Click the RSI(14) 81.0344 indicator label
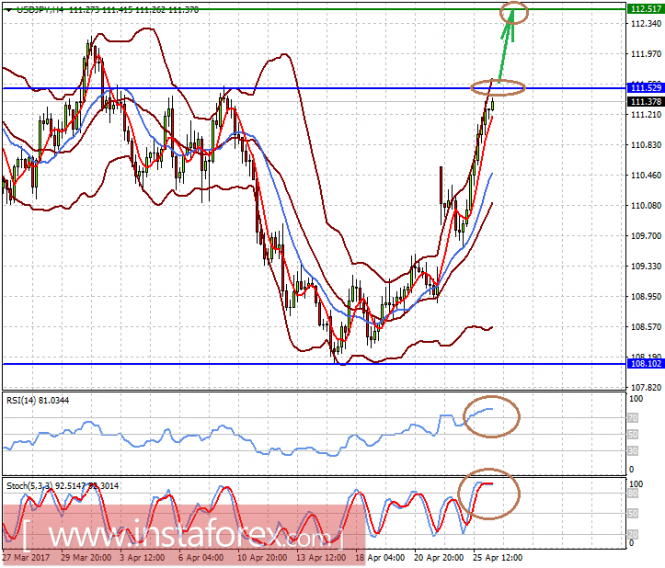This screenshot has width=665, height=568. pos(38,400)
